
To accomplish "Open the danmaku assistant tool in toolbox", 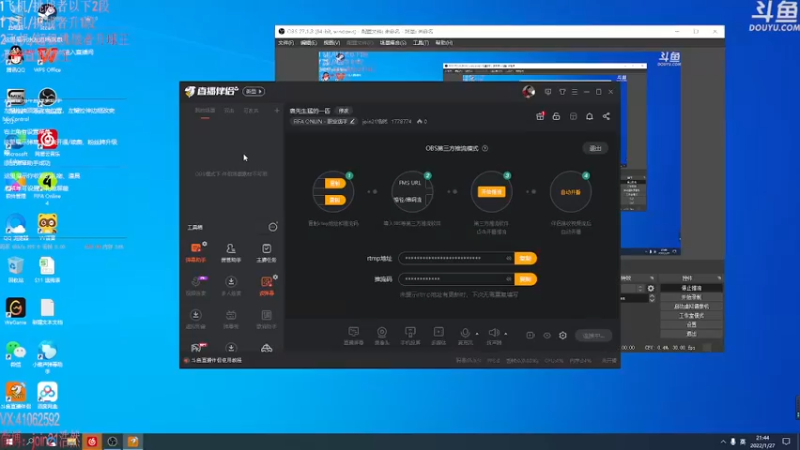I will click(196, 252).
